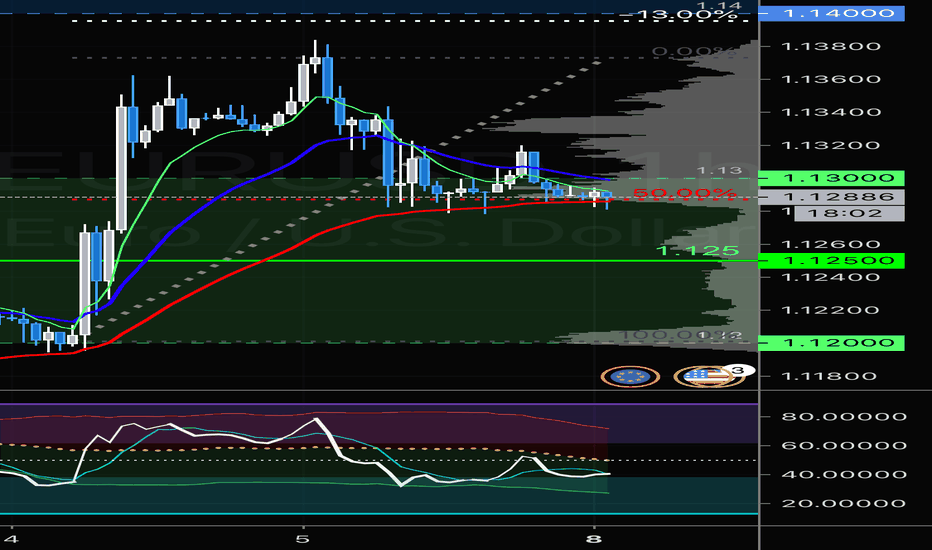The image size is (932, 550).
Task: Click the event count badge showing 3
Action: [x=738, y=371]
